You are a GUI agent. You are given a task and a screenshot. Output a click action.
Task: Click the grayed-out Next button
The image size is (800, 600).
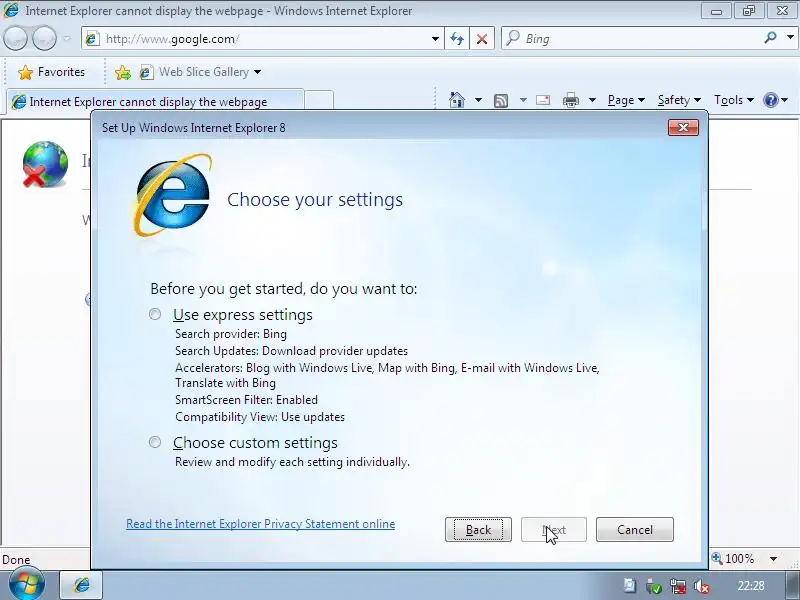click(x=554, y=530)
